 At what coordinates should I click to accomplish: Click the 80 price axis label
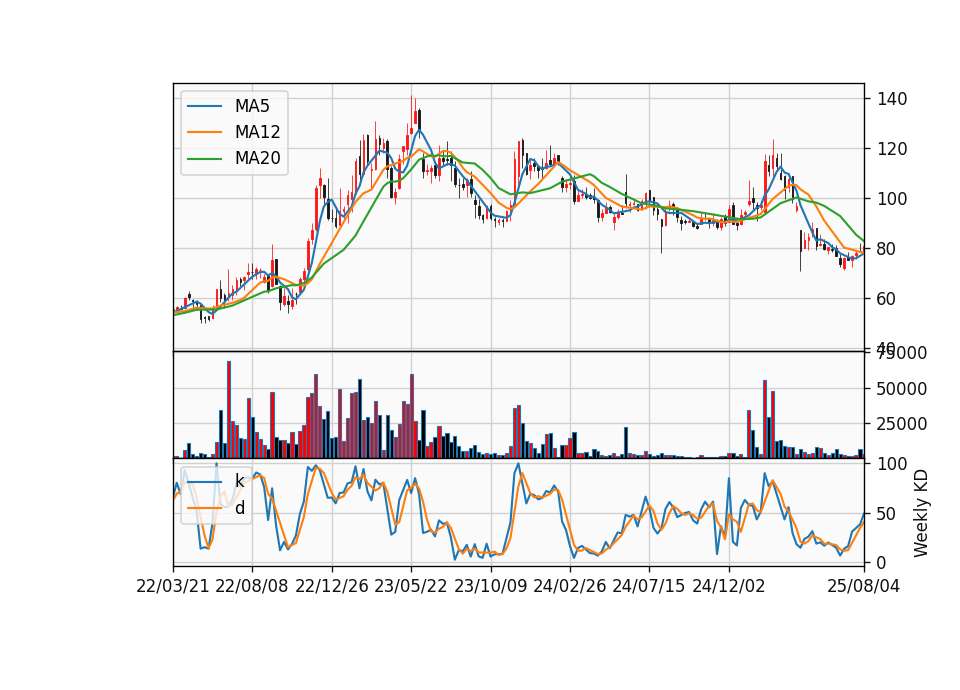[x=887, y=249]
